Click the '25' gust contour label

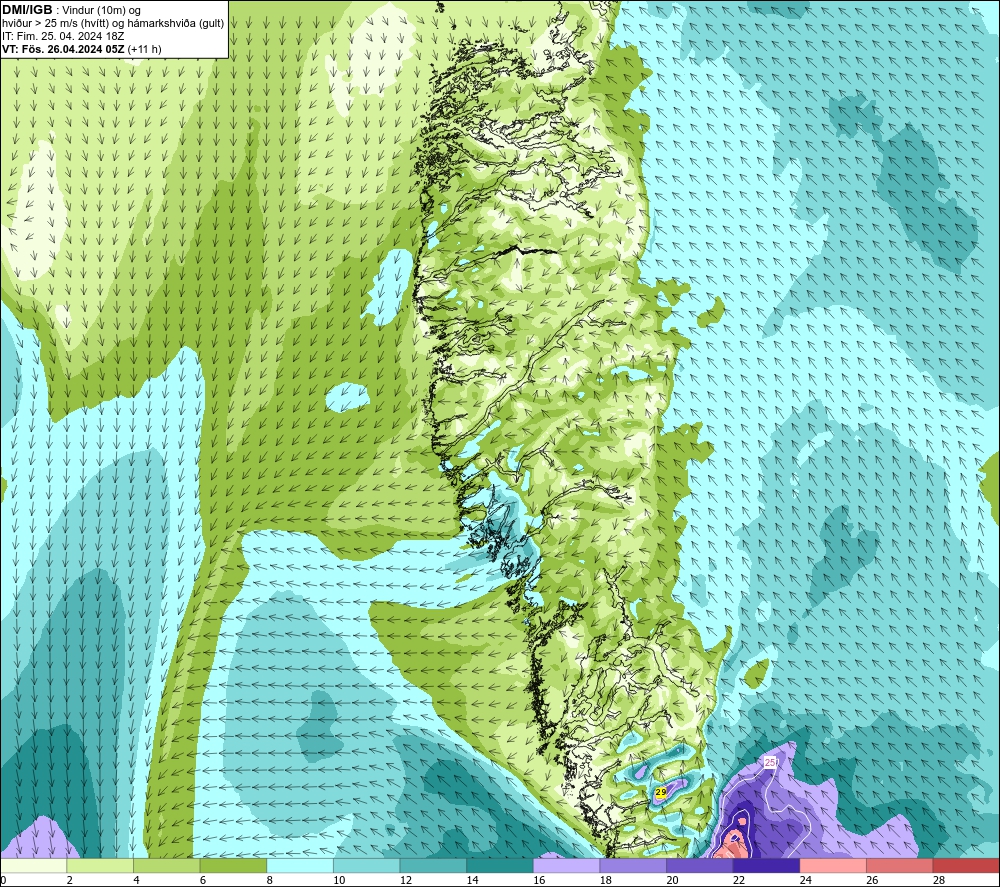tap(770, 763)
